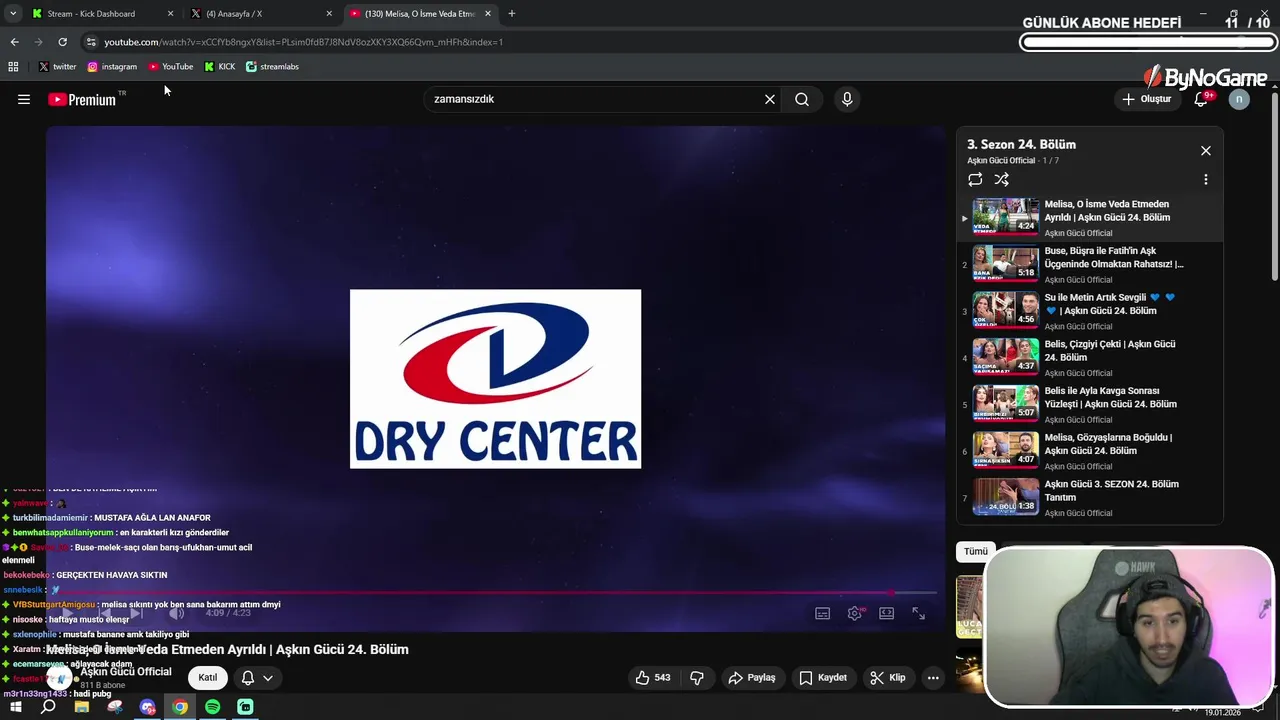Reload the page

pos(62,42)
